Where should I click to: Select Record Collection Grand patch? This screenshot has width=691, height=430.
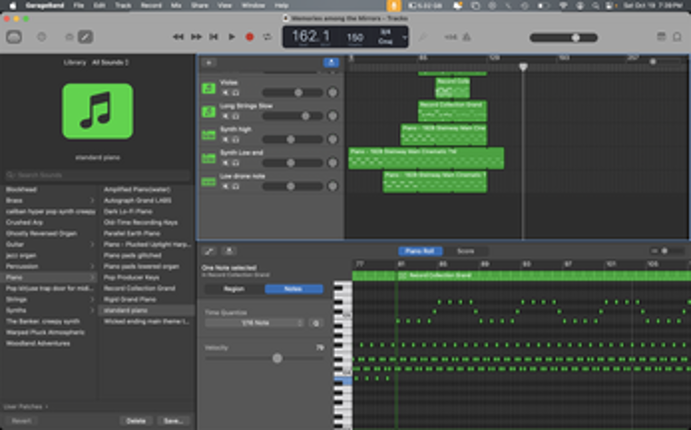click(140, 288)
